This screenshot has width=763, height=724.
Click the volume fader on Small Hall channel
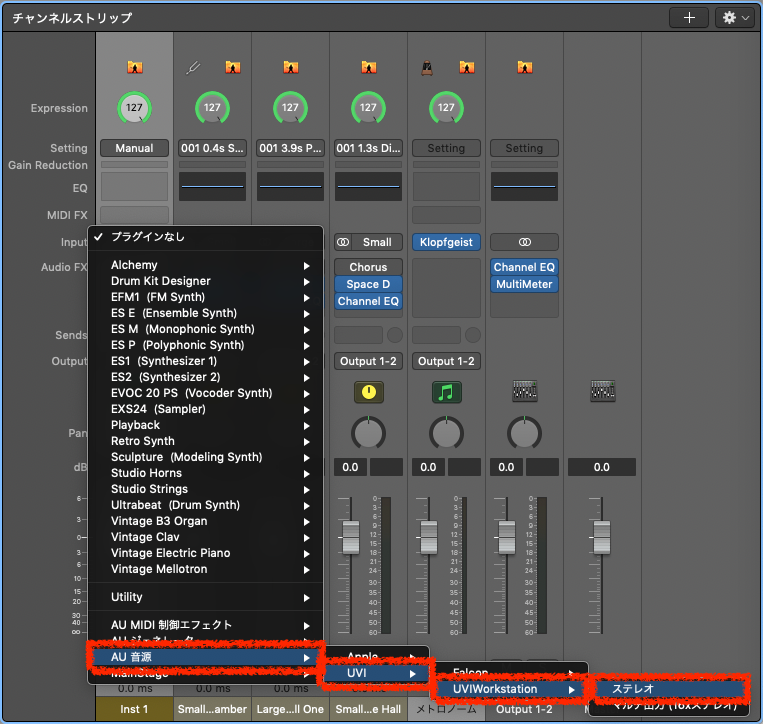click(351, 538)
